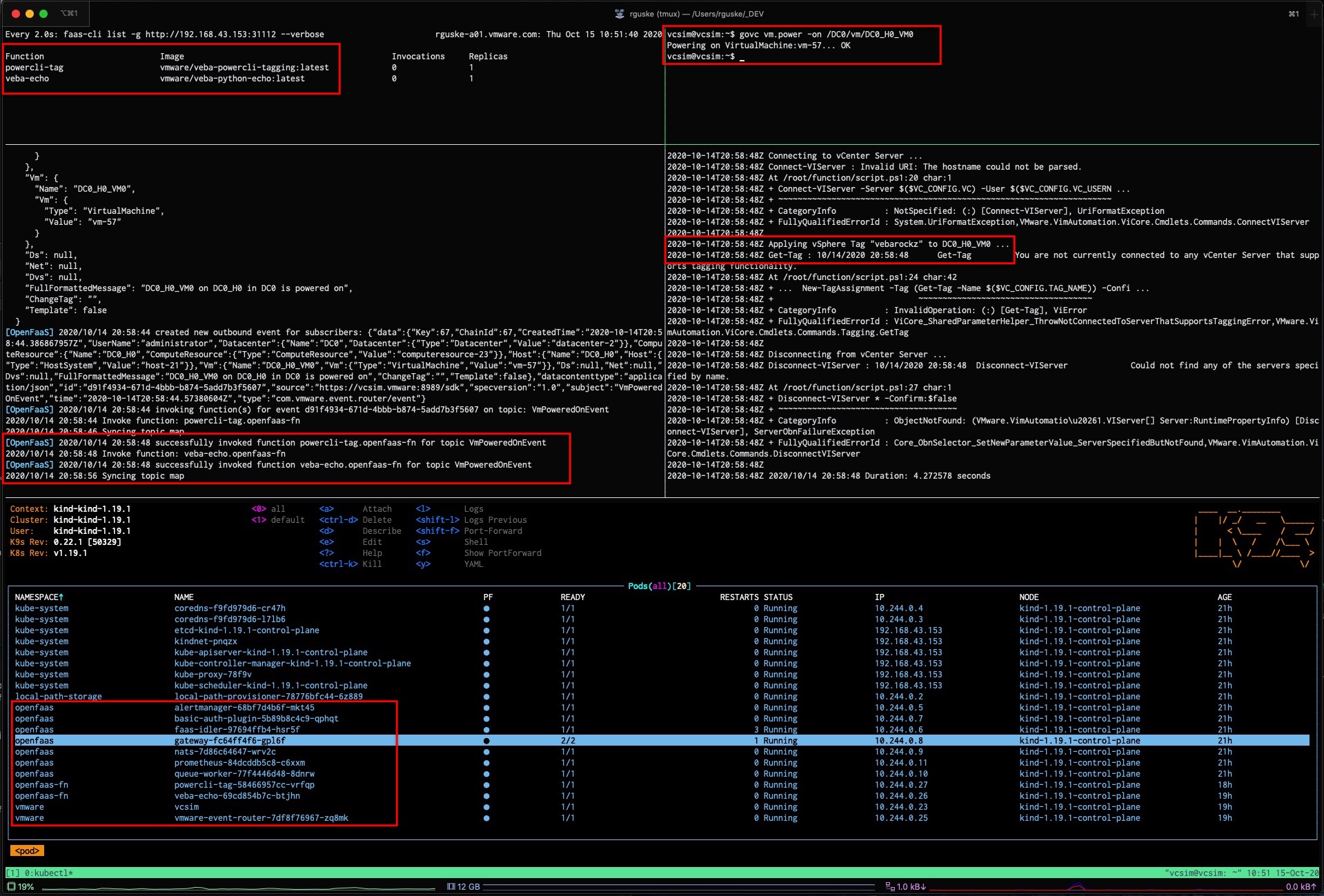This screenshot has width=1324, height=896.
Task: Click the NAMESPACE column header sort arrow
Action: (x=61, y=597)
